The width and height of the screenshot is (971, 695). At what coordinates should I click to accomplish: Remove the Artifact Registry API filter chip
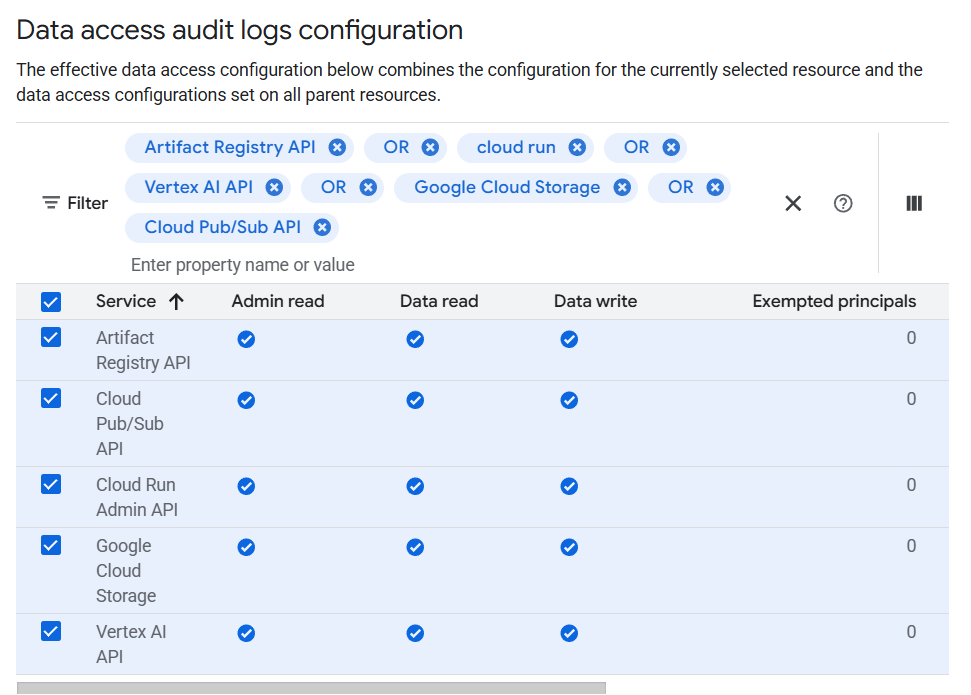(337, 147)
